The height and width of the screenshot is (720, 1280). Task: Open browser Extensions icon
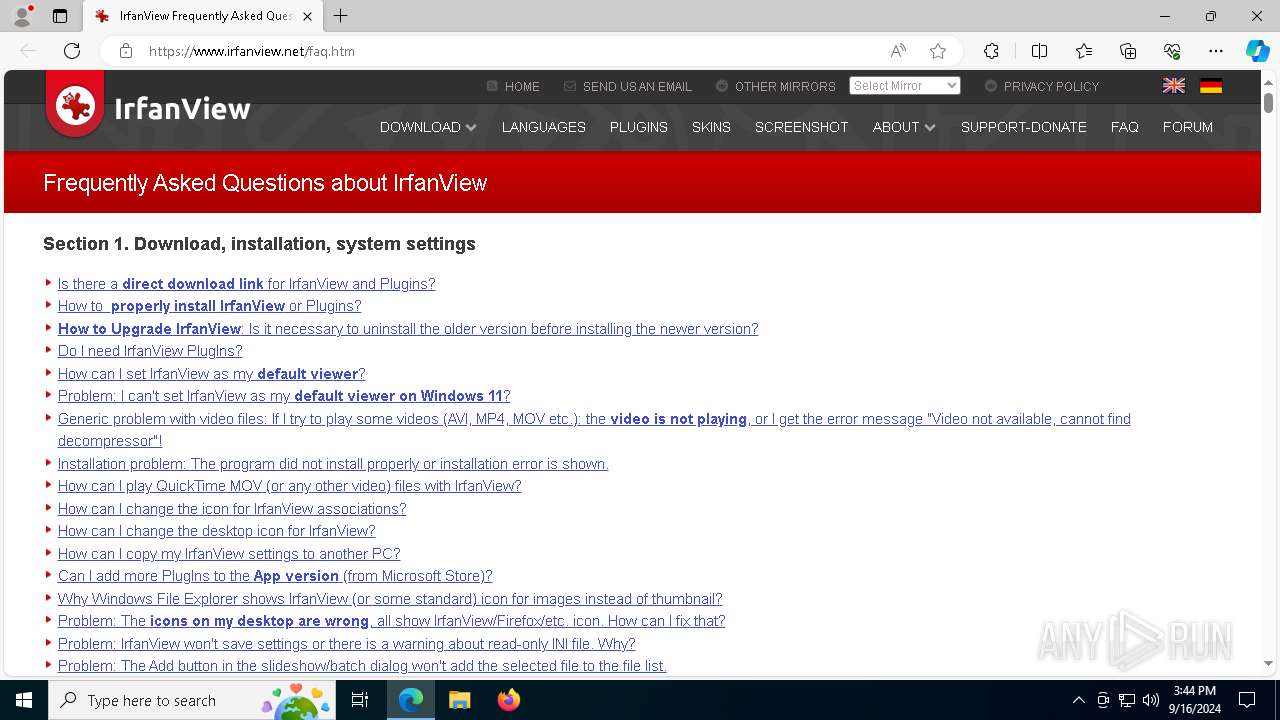point(991,51)
